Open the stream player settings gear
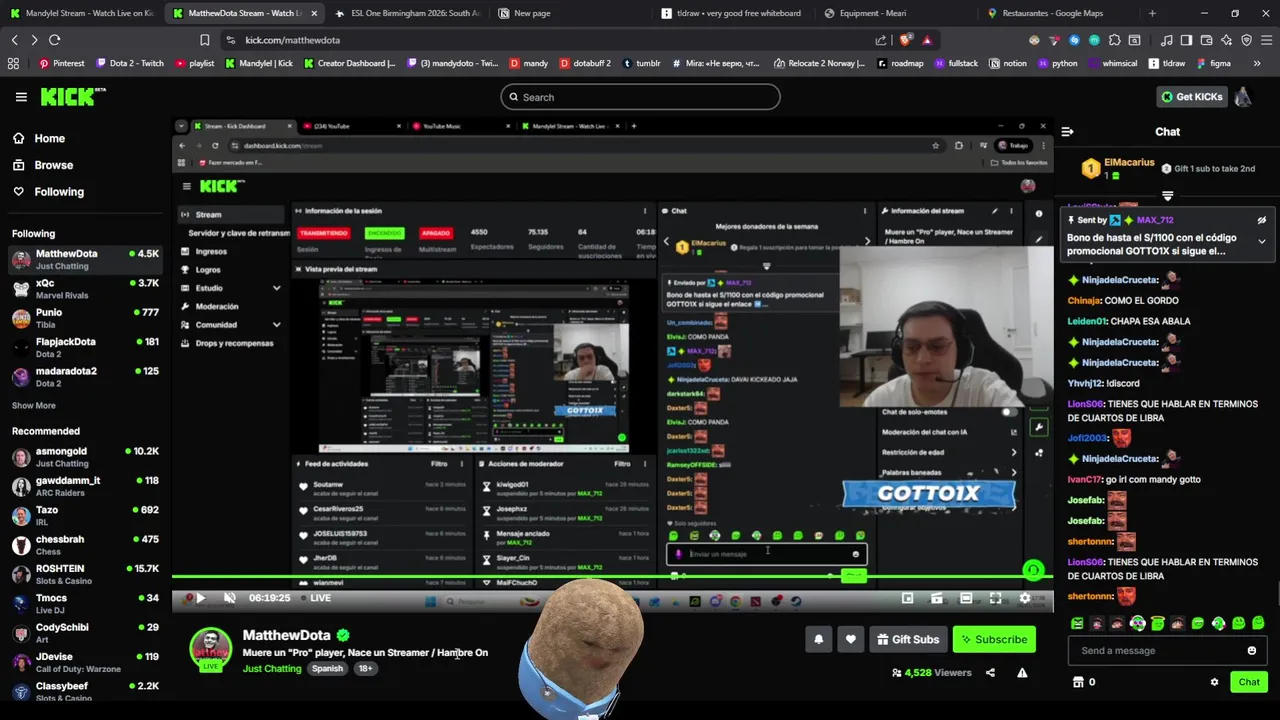The width and height of the screenshot is (1280, 720). tap(1025, 598)
